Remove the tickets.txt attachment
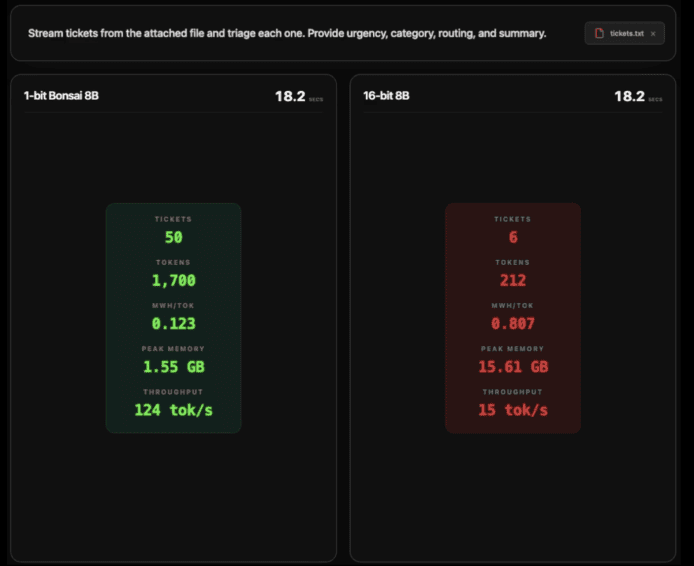The image size is (694, 566). coord(653,34)
